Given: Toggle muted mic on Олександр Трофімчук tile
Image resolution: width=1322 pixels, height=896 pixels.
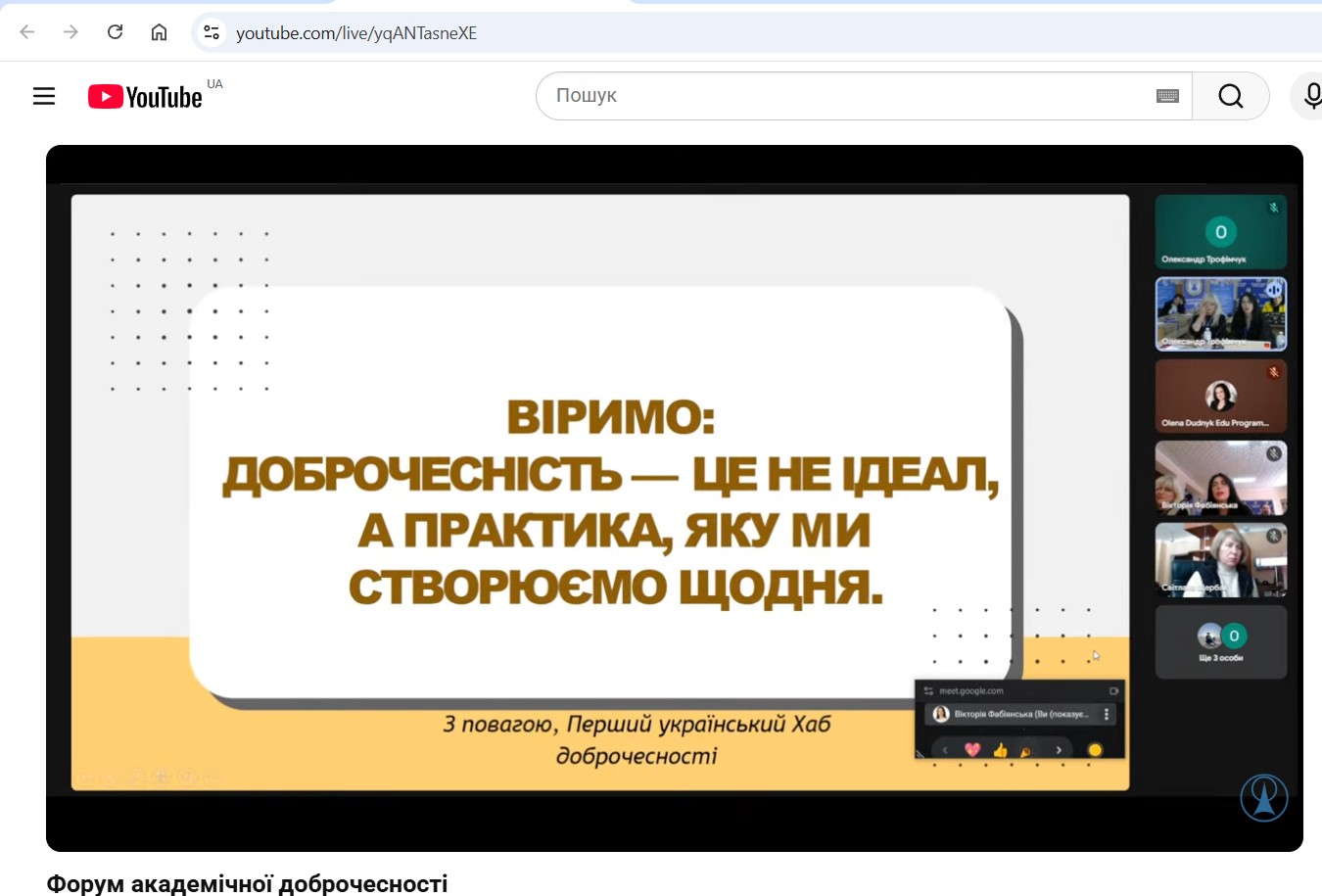Looking at the screenshot, I should pos(1273,208).
